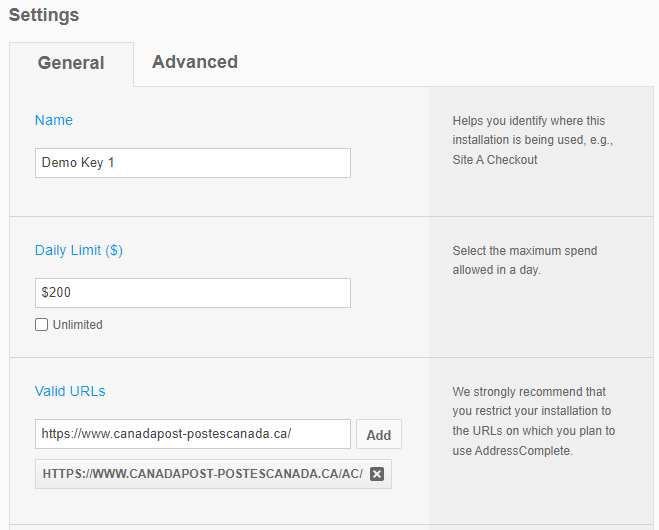Click into the Daily Limit $200 field

[193, 293]
